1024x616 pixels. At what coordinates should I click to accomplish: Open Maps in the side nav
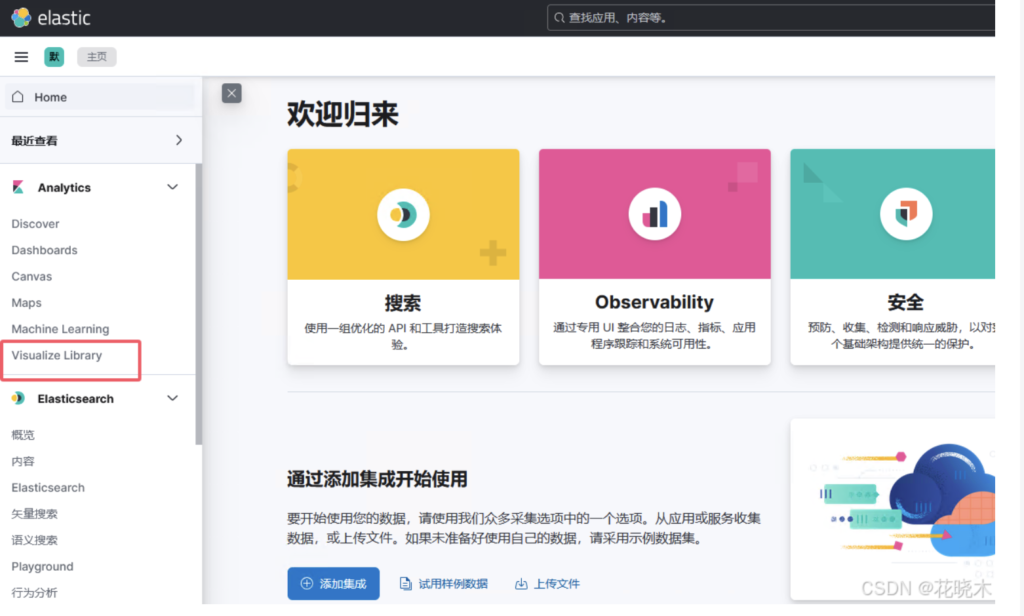26,302
